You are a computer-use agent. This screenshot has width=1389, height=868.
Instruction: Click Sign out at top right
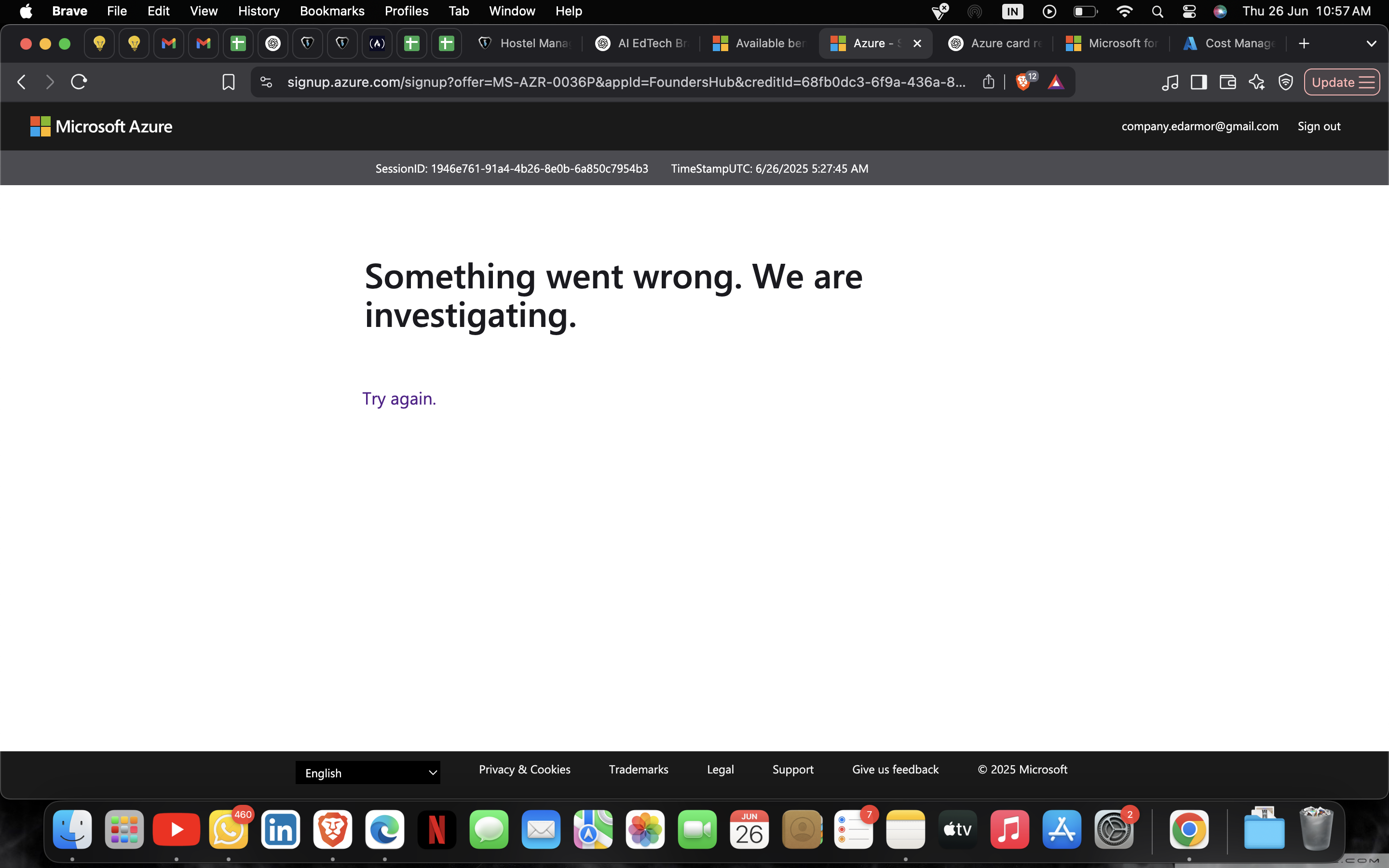coord(1318,126)
